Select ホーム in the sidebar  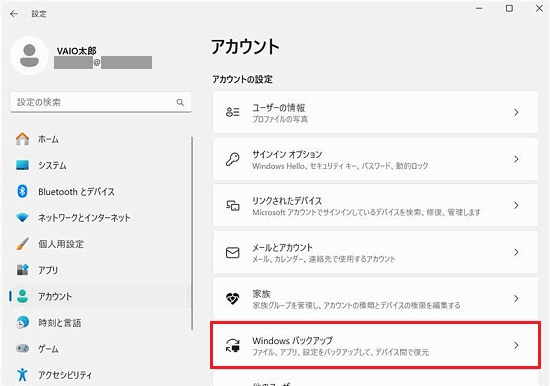[x=48, y=139]
